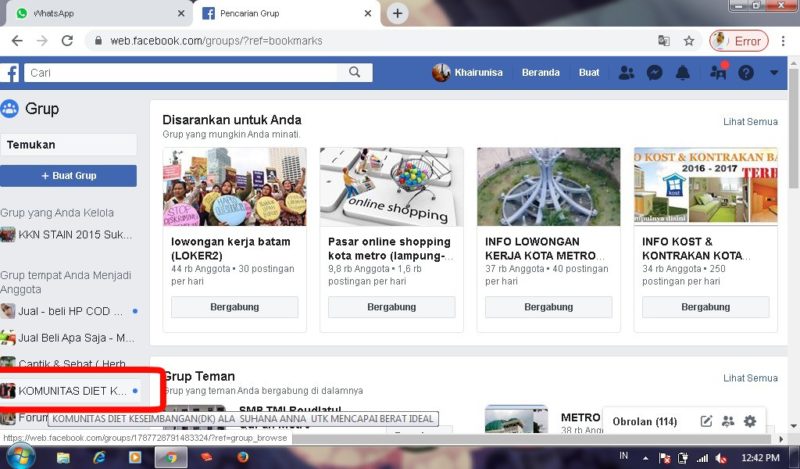800x469 pixels.
Task: Join INFO LOWONGAN KERJA KOTA METRO group
Action: (548, 307)
